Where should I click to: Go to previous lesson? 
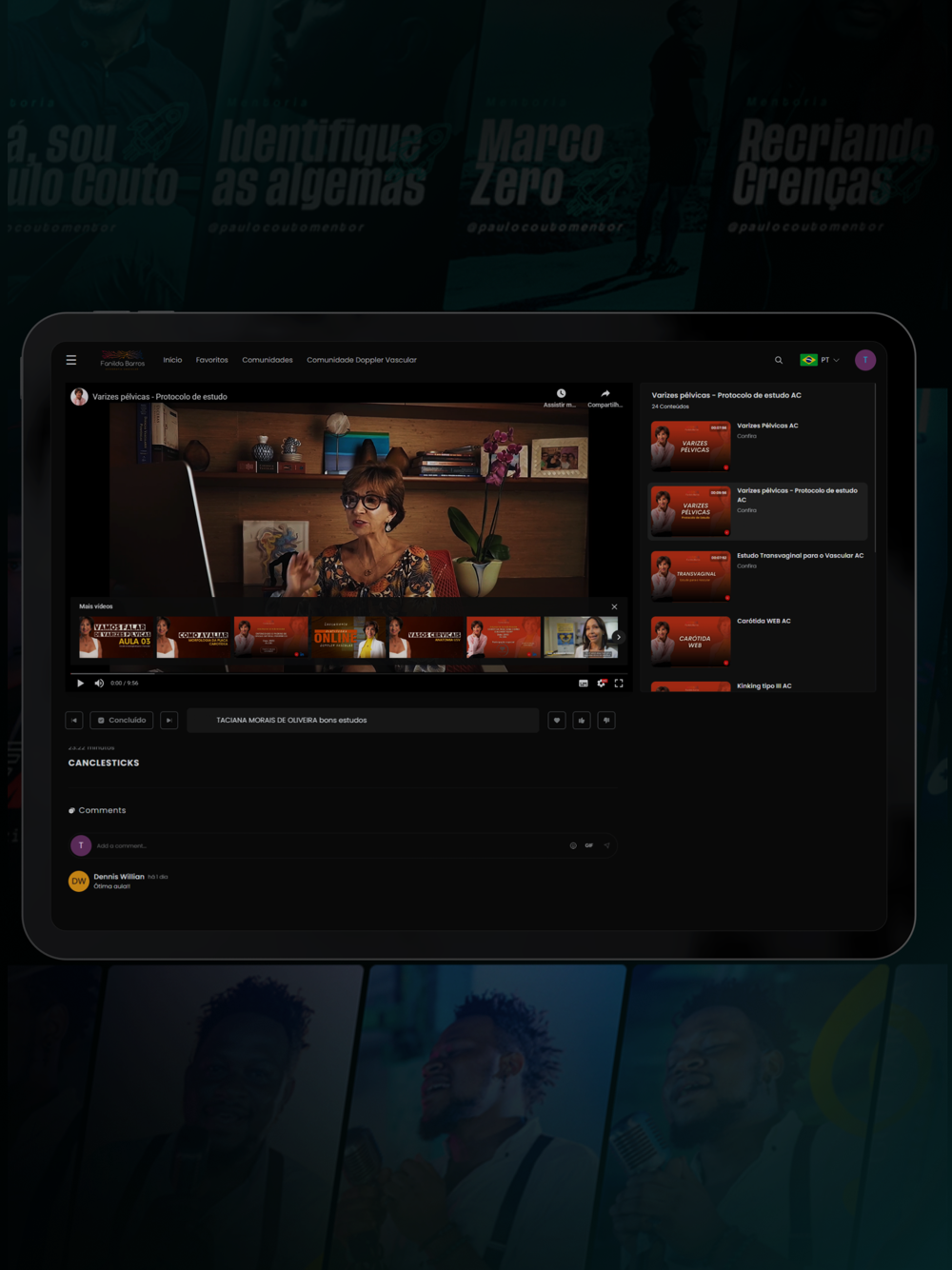tap(74, 720)
